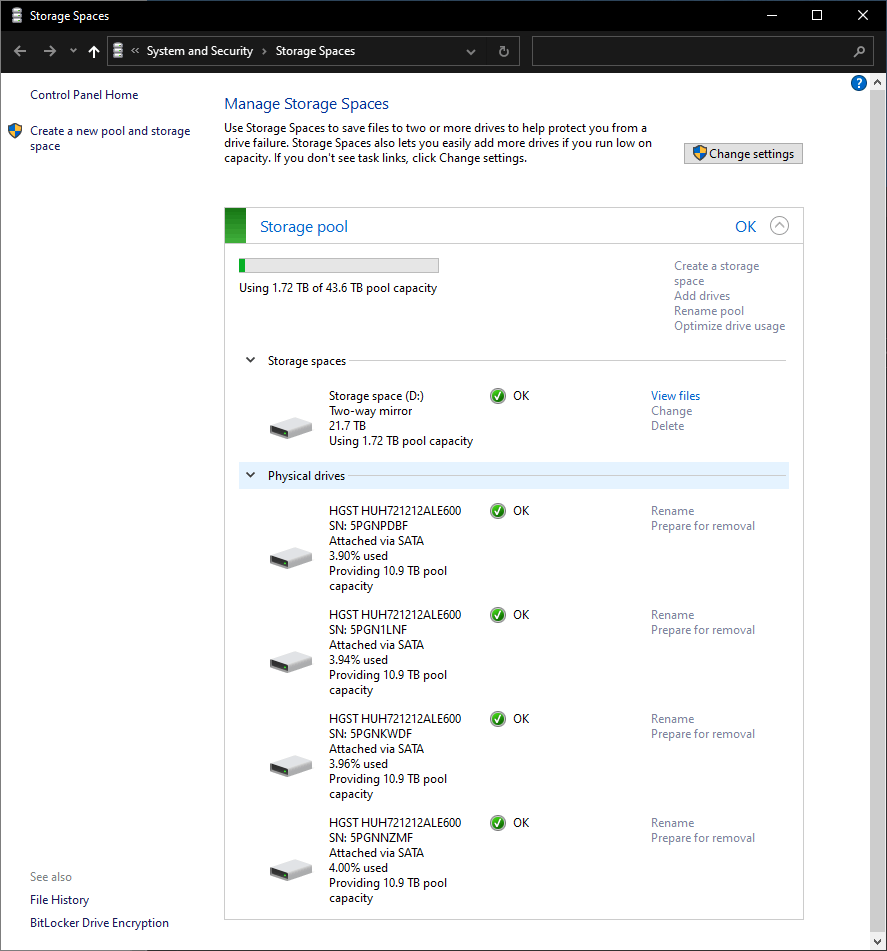This screenshot has width=887, height=951.
Task: Click Prepare for removal for drive 5PGNKWDF
Action: 703,734
